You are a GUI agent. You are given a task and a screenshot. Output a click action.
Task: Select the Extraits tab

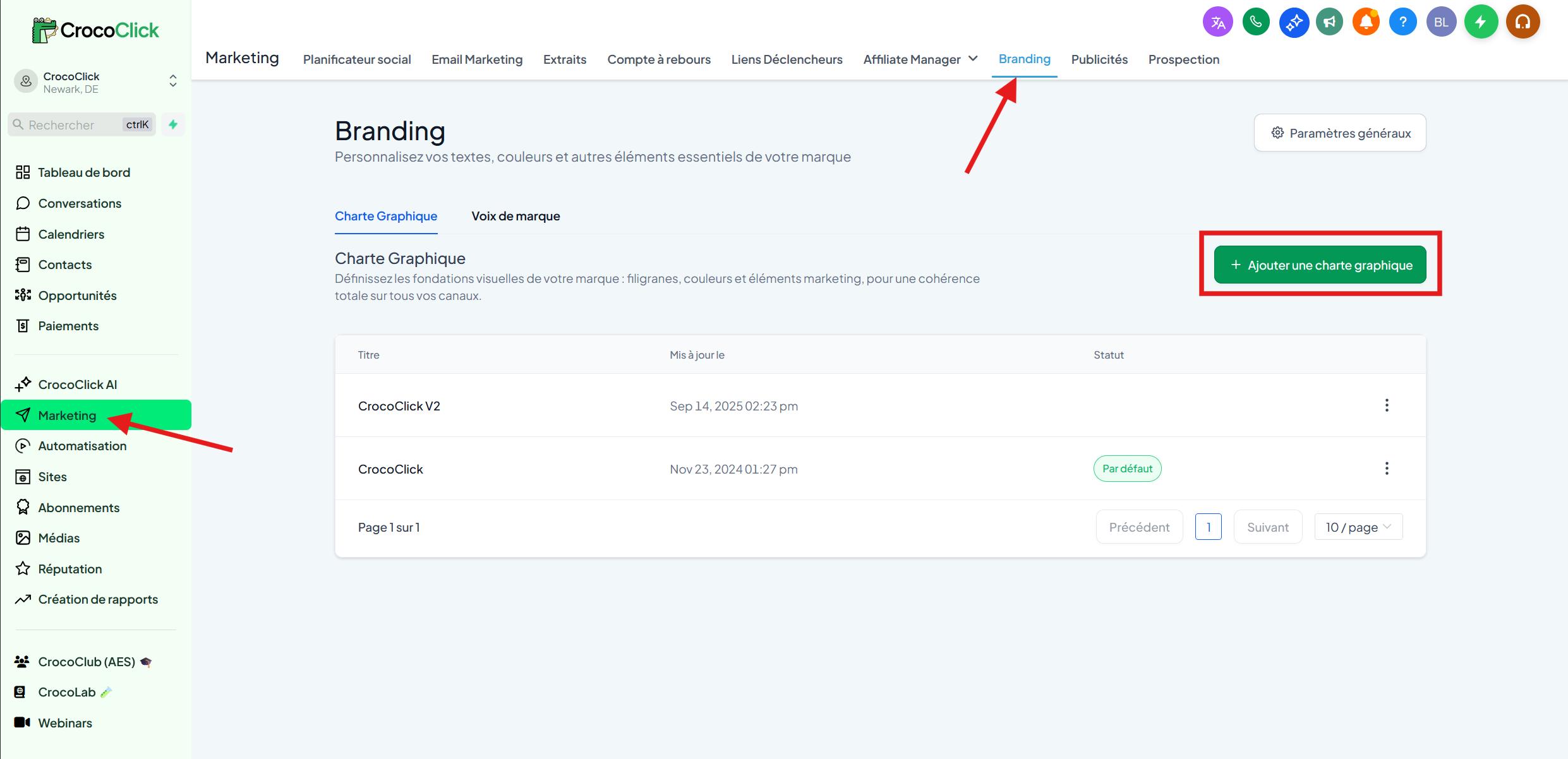pos(565,59)
